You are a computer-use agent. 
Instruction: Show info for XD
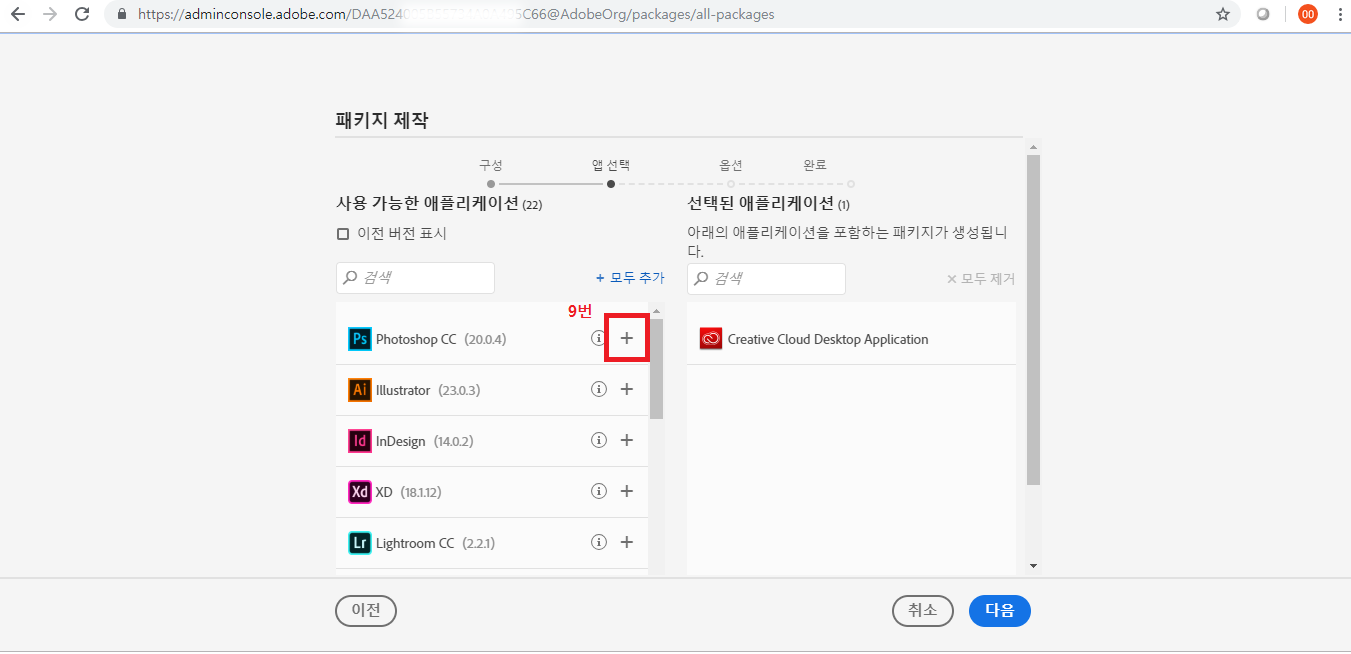599,491
